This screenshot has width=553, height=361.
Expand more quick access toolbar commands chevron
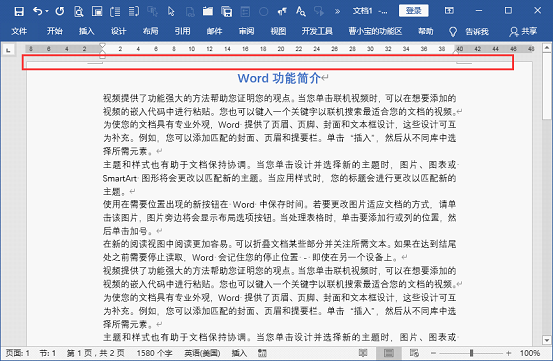click(338, 12)
